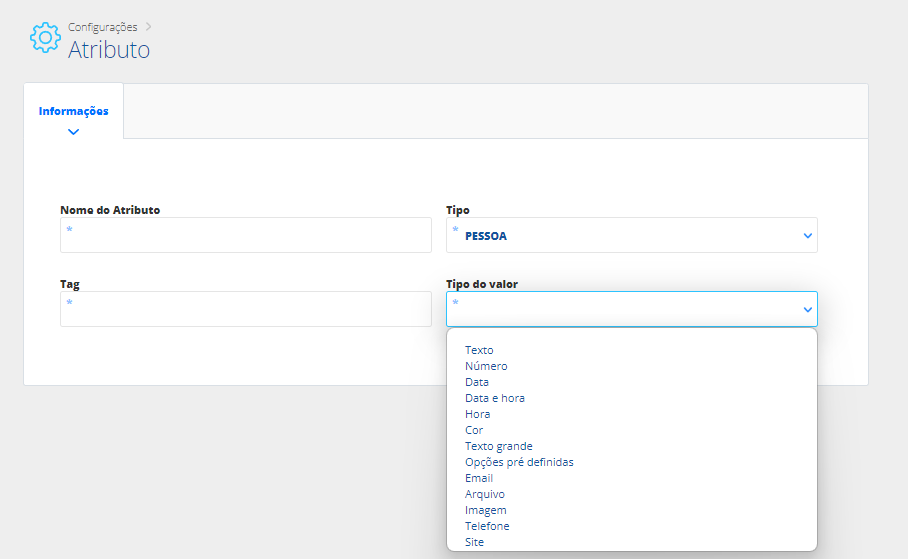908x559 pixels.
Task: Open the Configurações breadcrumb link
Action: click(102, 27)
